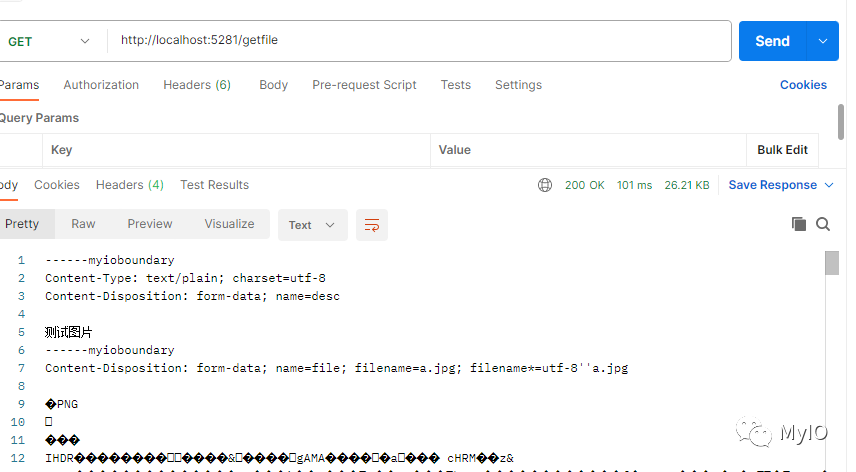Select the Pre-request Script tab
The height and width of the screenshot is (472, 856).
pyautogui.click(x=364, y=85)
